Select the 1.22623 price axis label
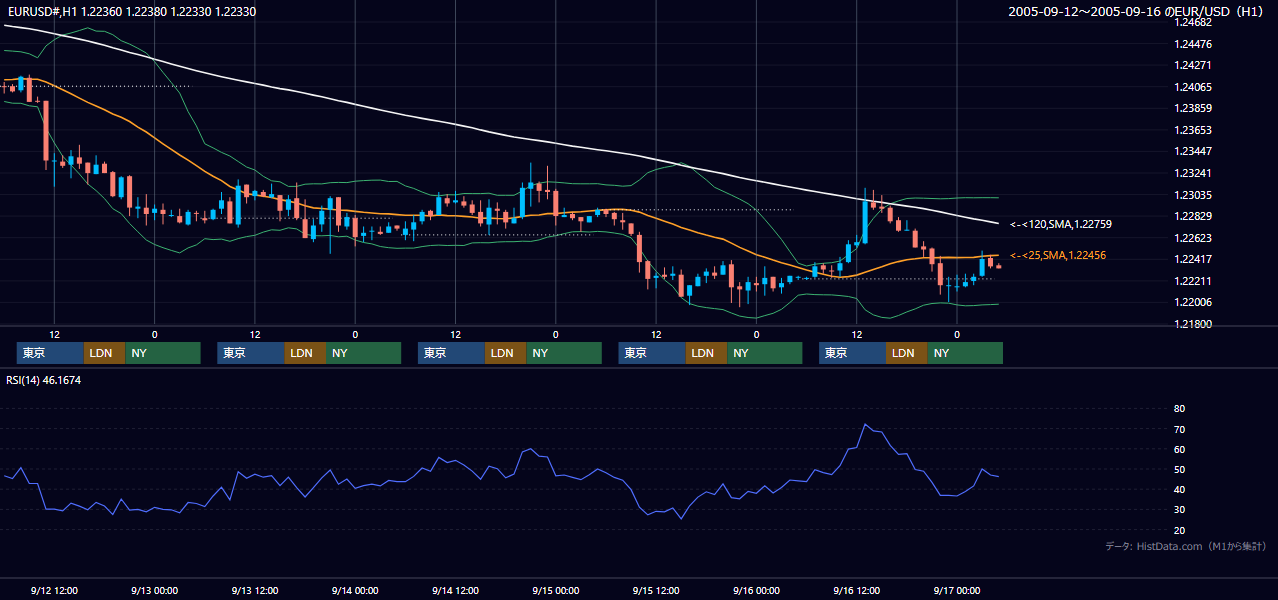1278x600 pixels. 1194,238
